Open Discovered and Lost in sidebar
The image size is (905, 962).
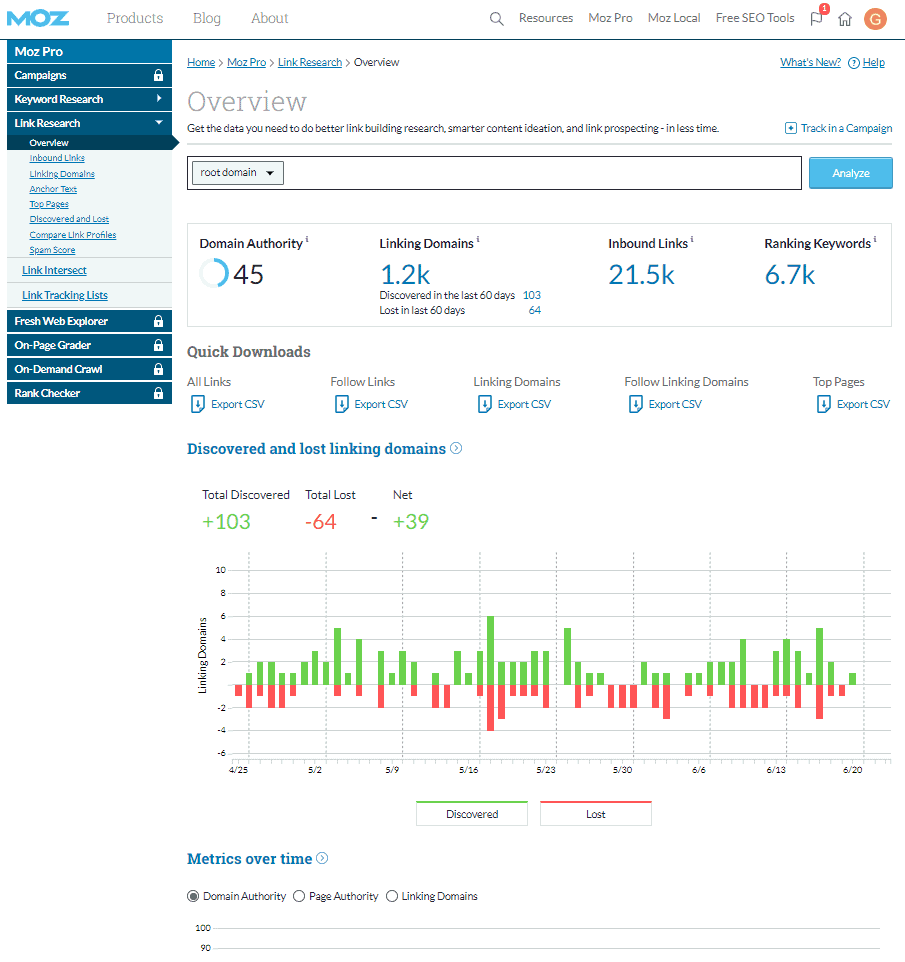69,219
